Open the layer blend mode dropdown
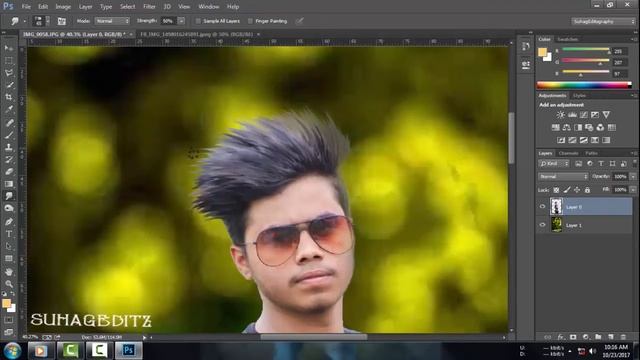This screenshot has width=640, height=360. click(563, 177)
